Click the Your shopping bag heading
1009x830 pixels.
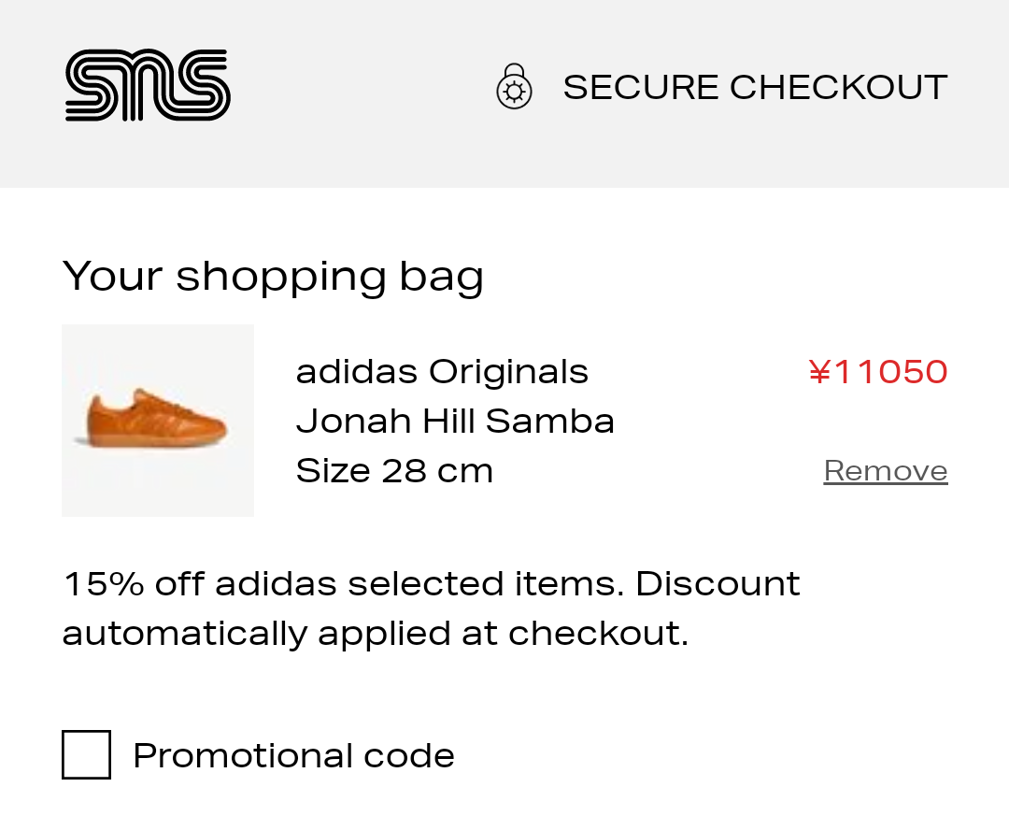click(273, 276)
